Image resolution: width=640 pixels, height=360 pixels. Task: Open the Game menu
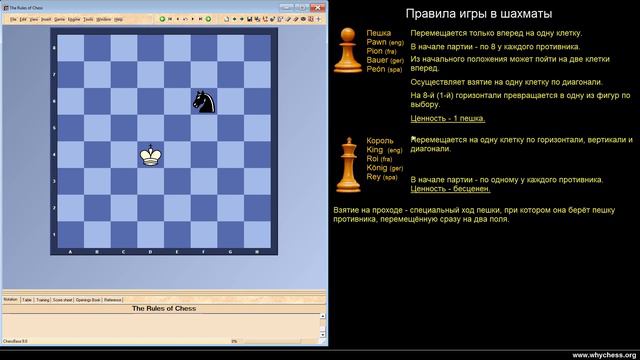click(60, 19)
